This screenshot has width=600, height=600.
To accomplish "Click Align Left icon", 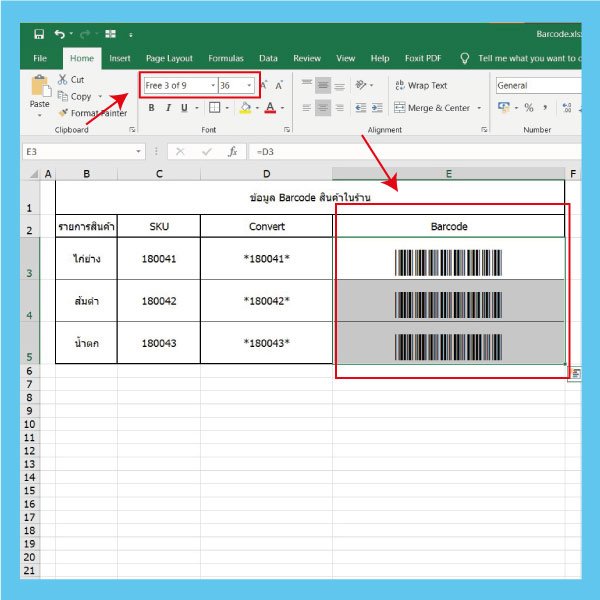I will (307, 108).
